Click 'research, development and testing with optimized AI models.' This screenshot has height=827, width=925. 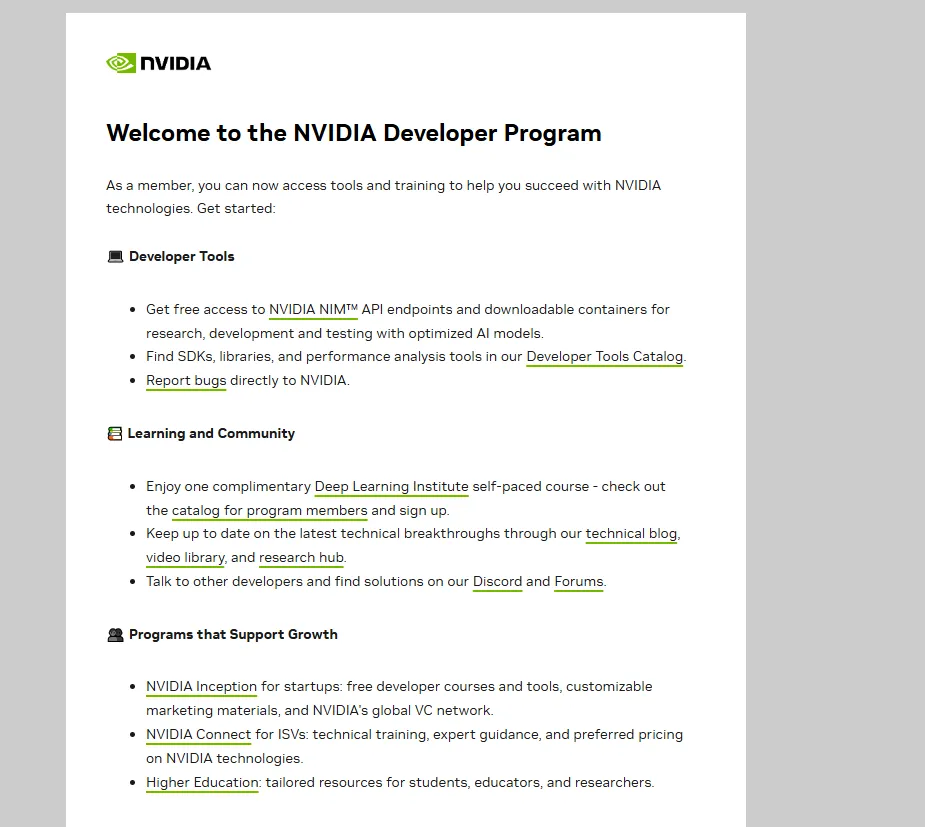tap(345, 334)
